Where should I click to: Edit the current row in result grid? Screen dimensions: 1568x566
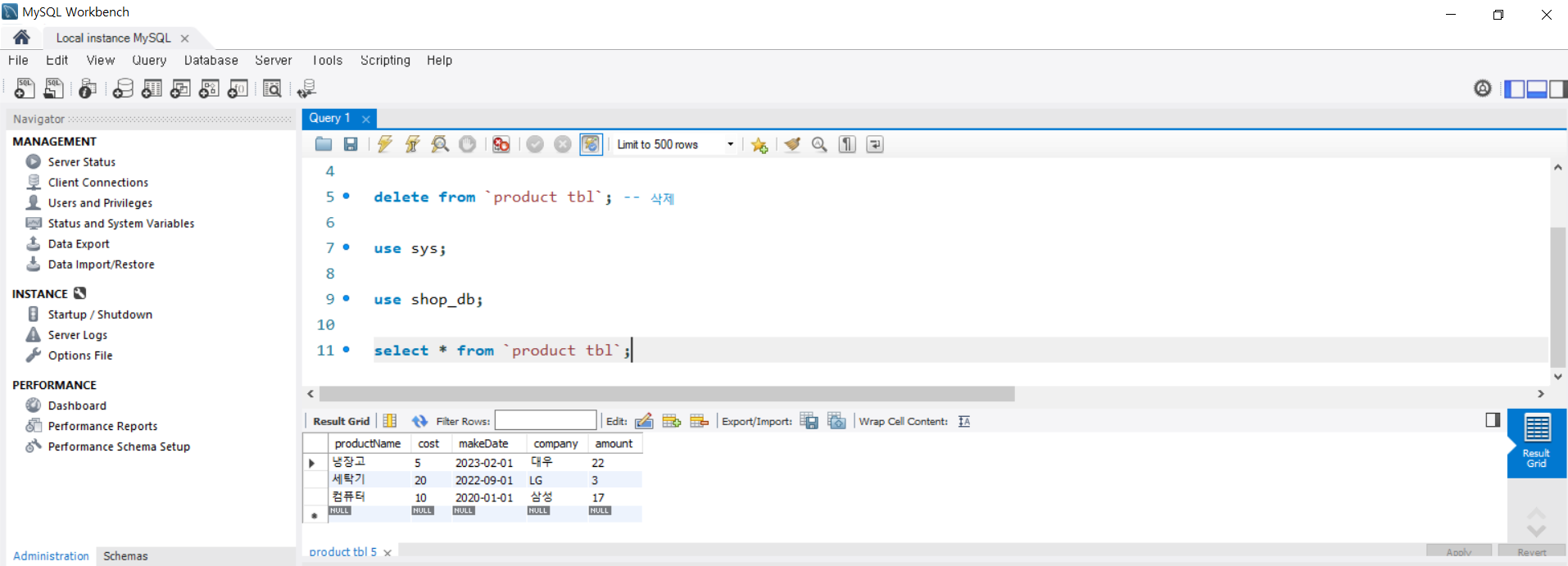click(x=644, y=421)
